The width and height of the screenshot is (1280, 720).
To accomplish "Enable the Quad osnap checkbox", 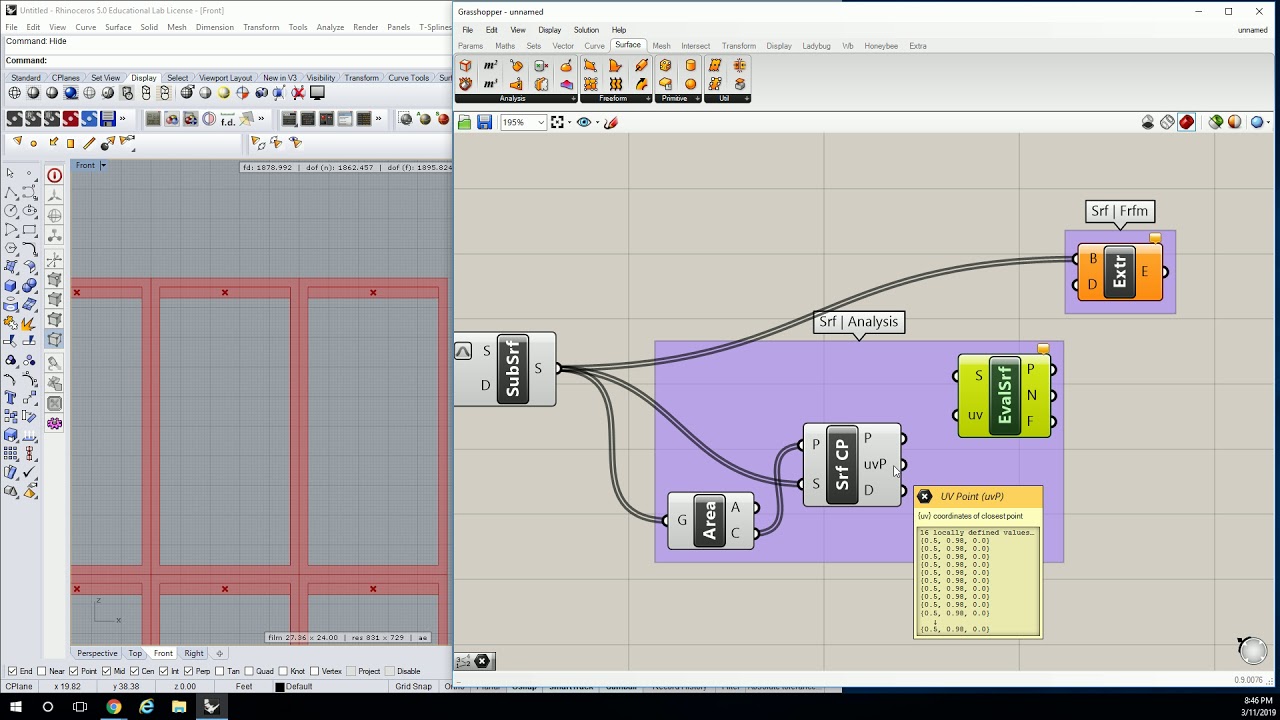I will 249,671.
